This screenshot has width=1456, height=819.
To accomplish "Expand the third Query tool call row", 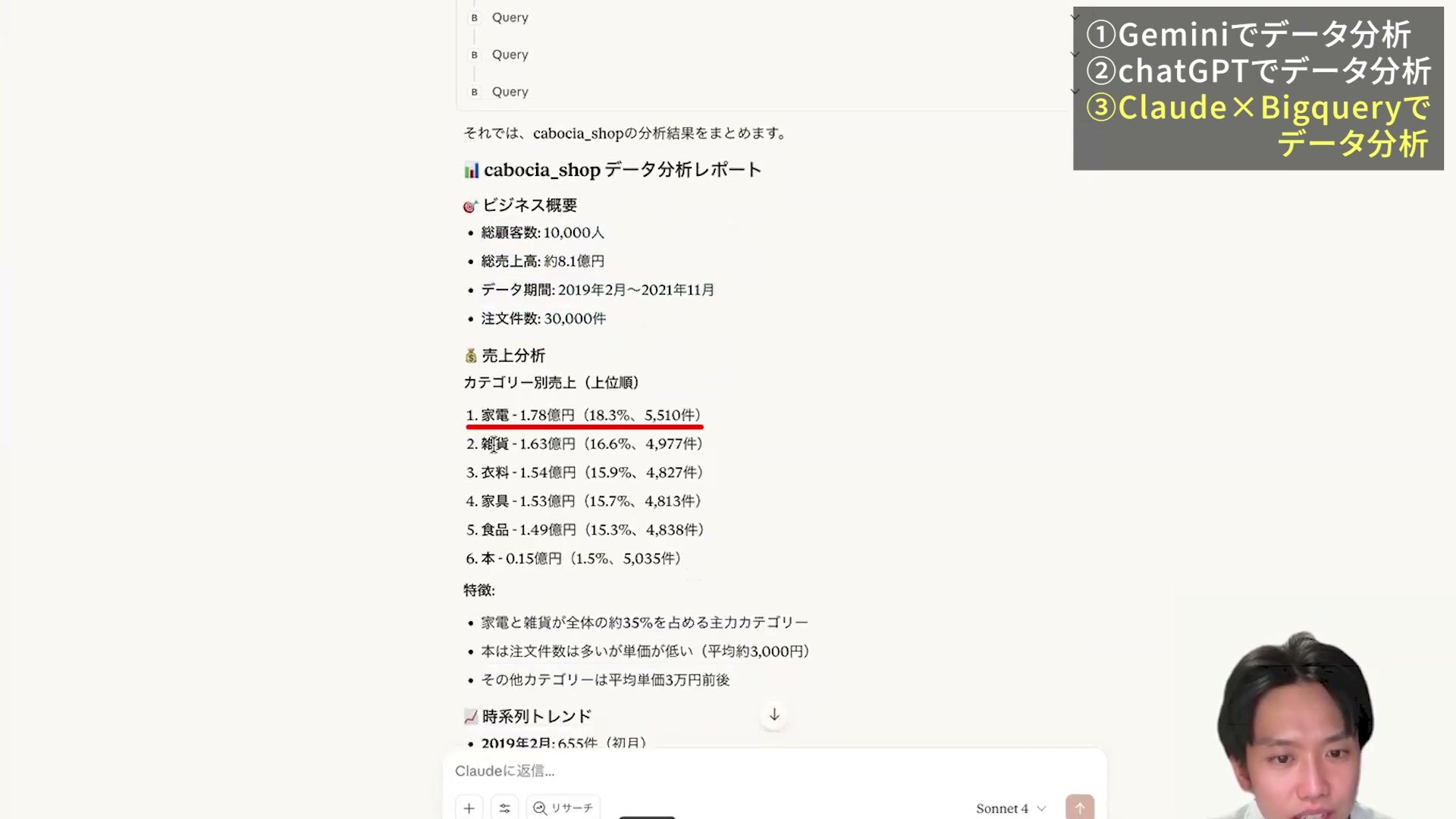I will coord(766,92).
